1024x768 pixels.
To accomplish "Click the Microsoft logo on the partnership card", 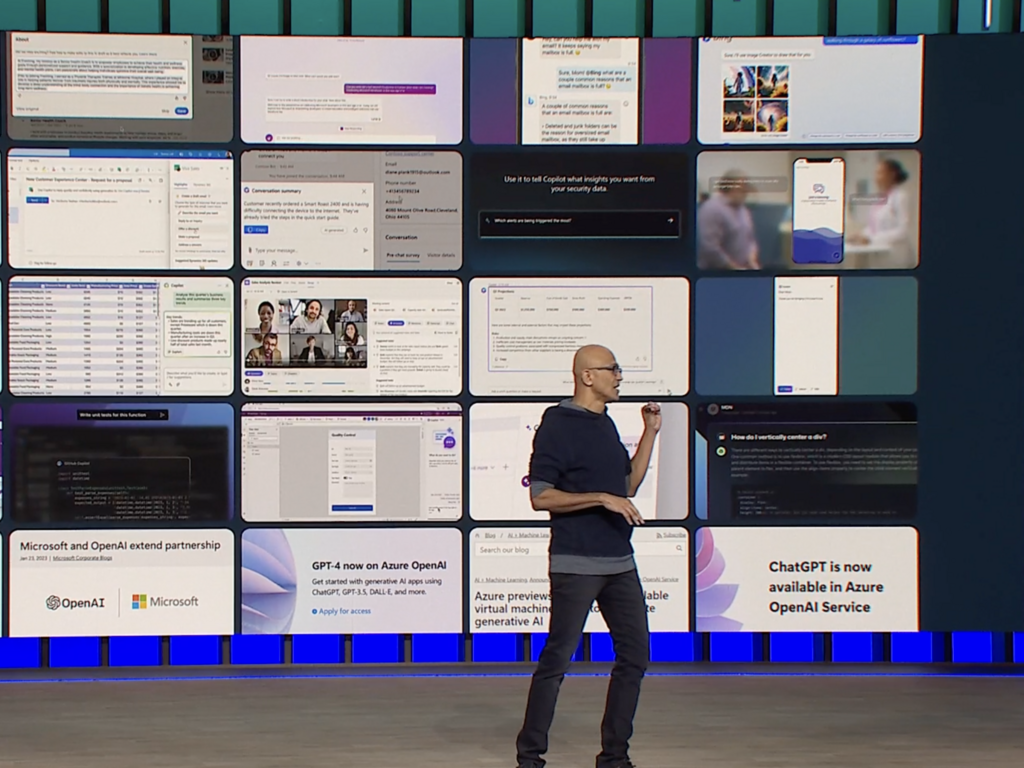I will pyautogui.click(x=165, y=601).
